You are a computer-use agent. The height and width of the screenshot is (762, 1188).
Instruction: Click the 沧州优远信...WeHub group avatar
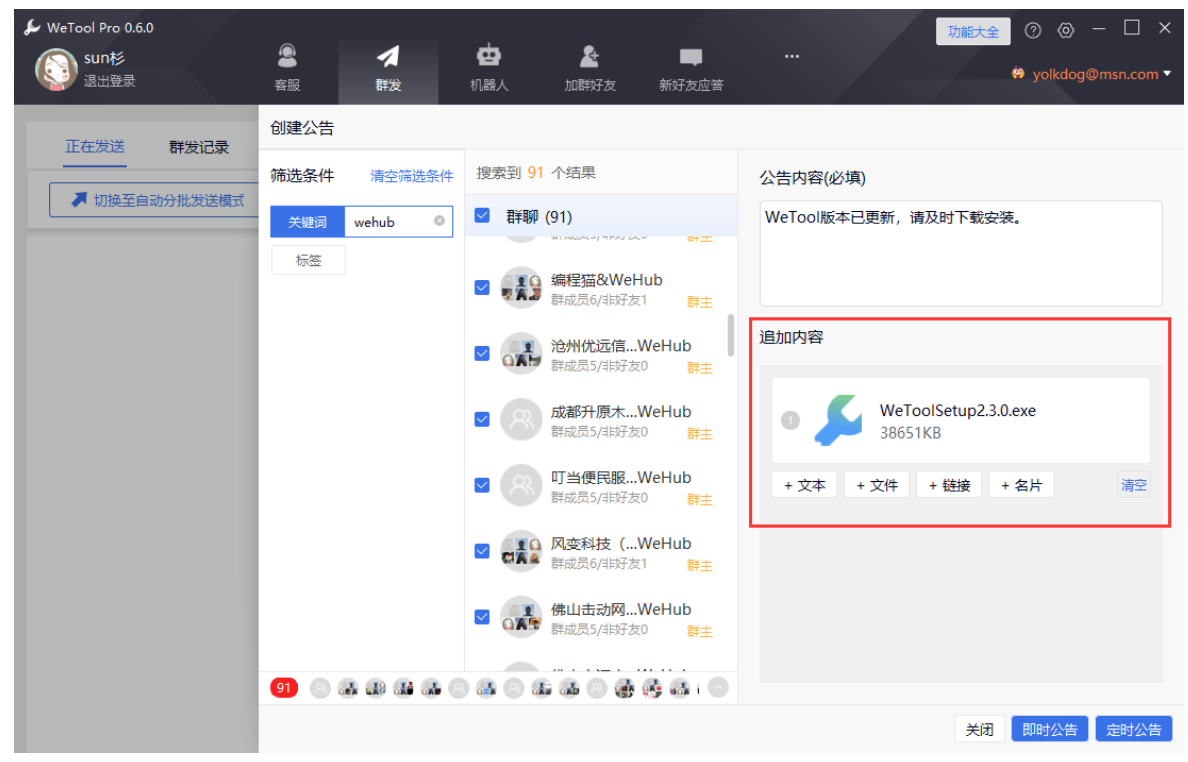pyautogui.click(x=521, y=354)
